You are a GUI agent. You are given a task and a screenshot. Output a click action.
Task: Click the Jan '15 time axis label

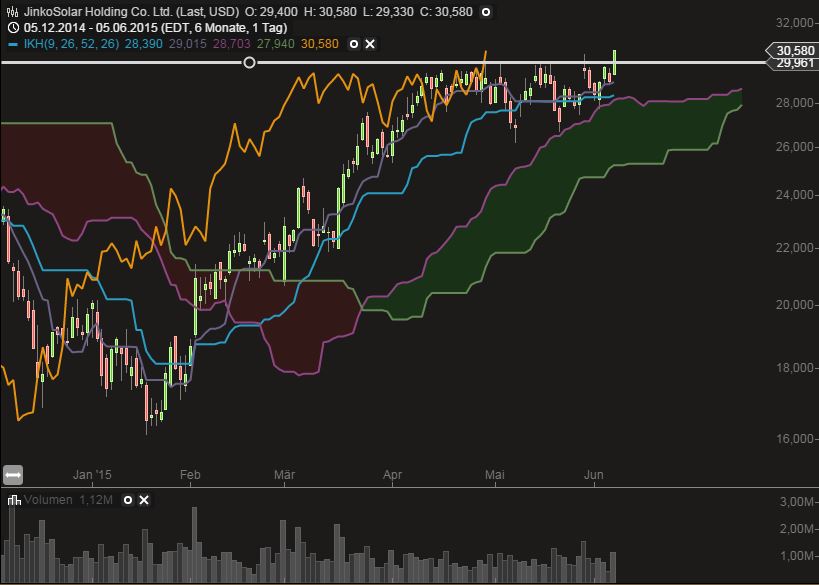pos(92,475)
